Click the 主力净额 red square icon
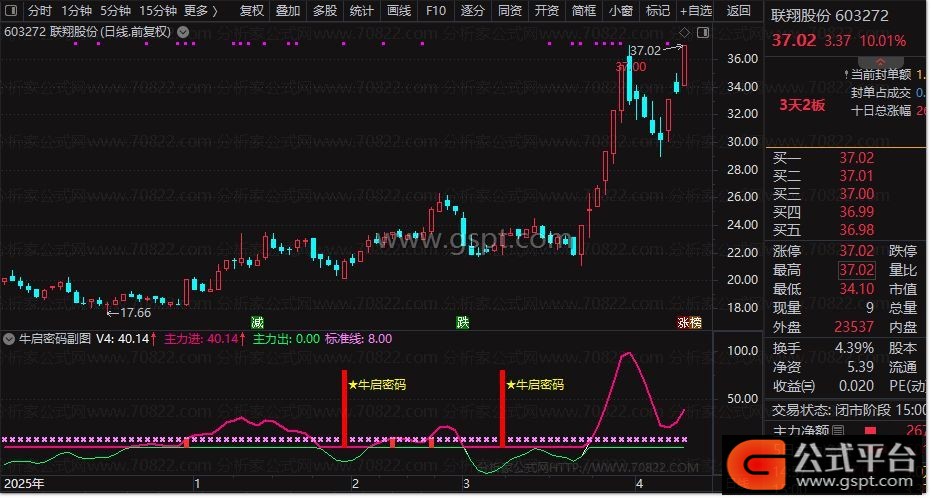The height and width of the screenshot is (498, 932). [868, 431]
